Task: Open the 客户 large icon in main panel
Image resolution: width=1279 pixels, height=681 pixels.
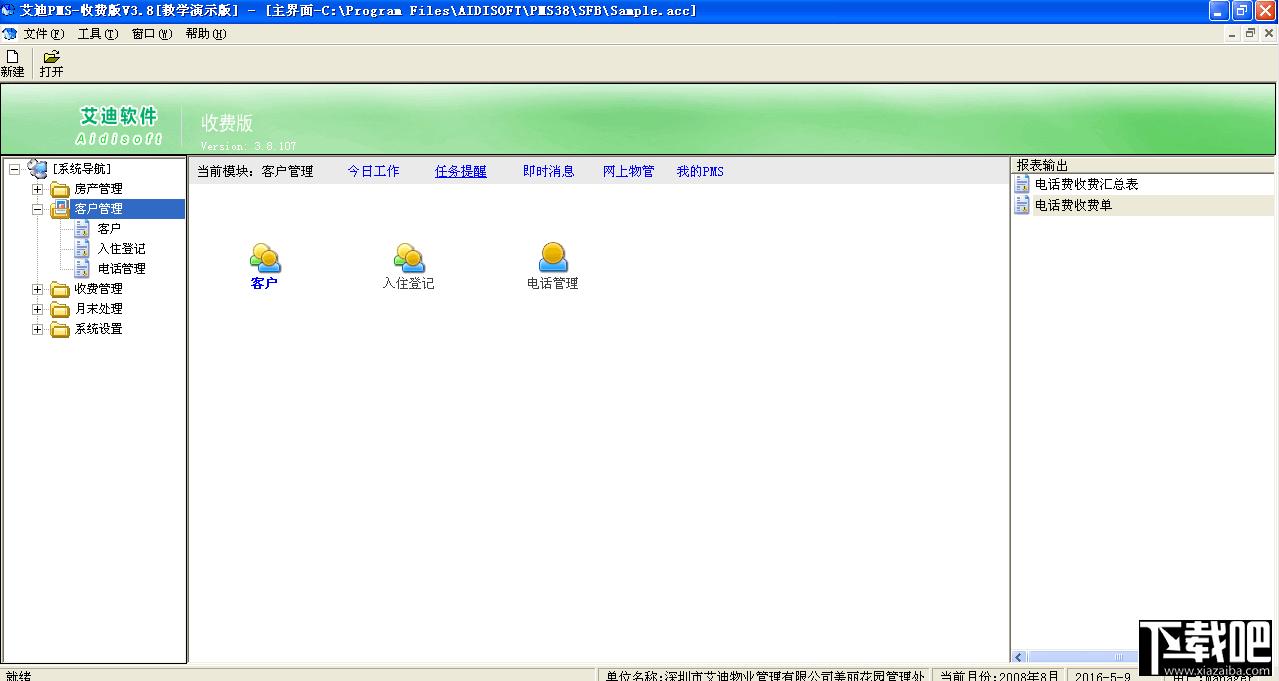Action: pos(264,258)
